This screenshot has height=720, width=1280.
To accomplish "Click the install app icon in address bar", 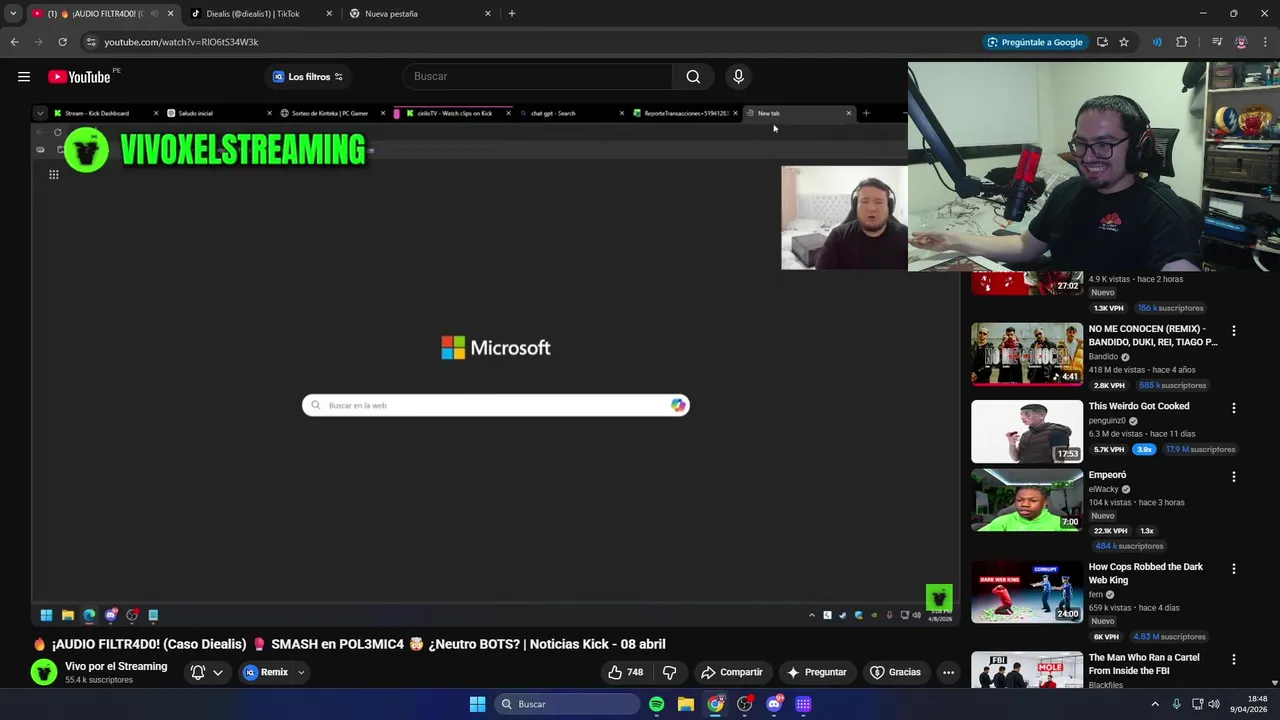I will coord(1102,42).
